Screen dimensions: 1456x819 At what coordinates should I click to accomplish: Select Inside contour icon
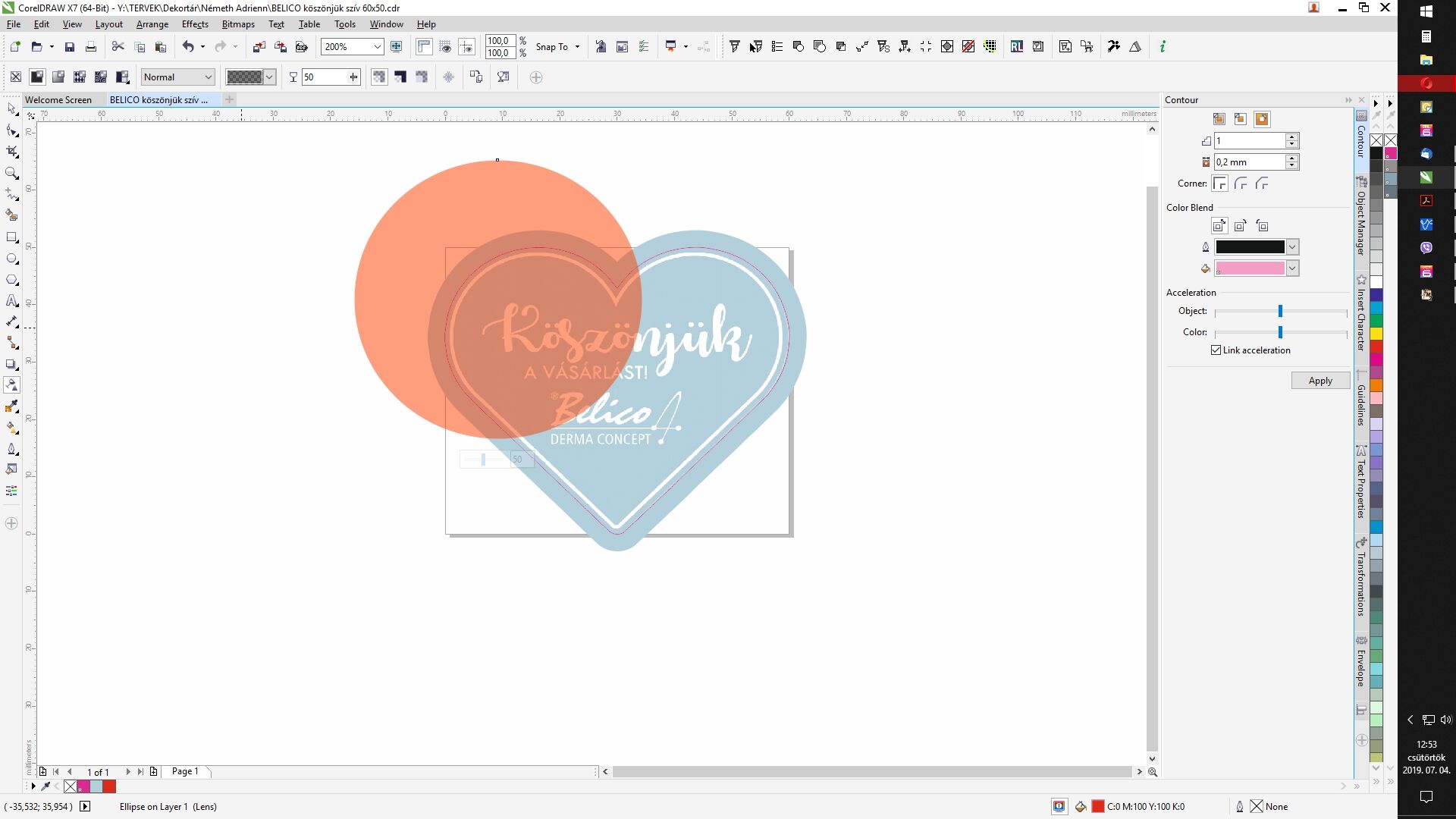pyautogui.click(x=1241, y=119)
